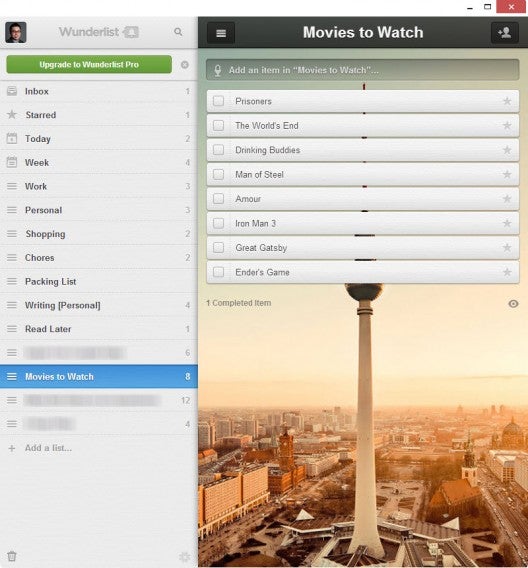Click the Prisoners item title
528x568 pixels.
click(x=253, y=101)
